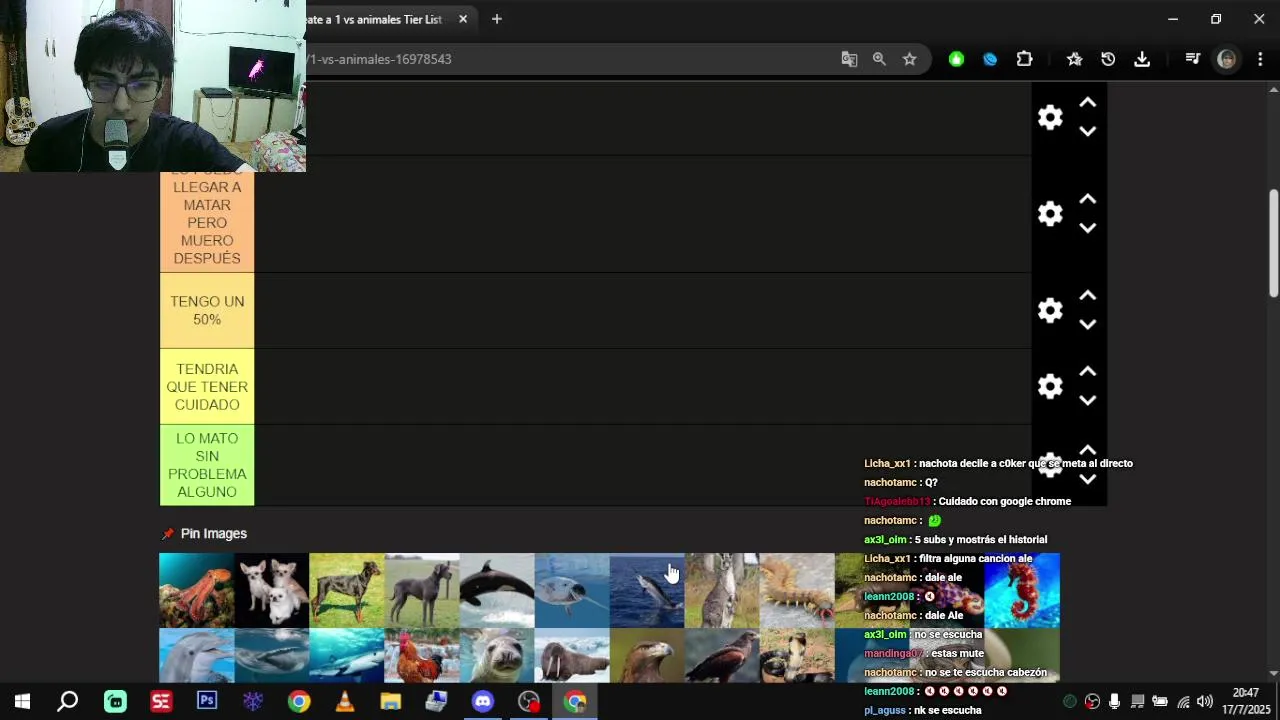Select the dark hawk image

pyautogui.click(x=721, y=656)
